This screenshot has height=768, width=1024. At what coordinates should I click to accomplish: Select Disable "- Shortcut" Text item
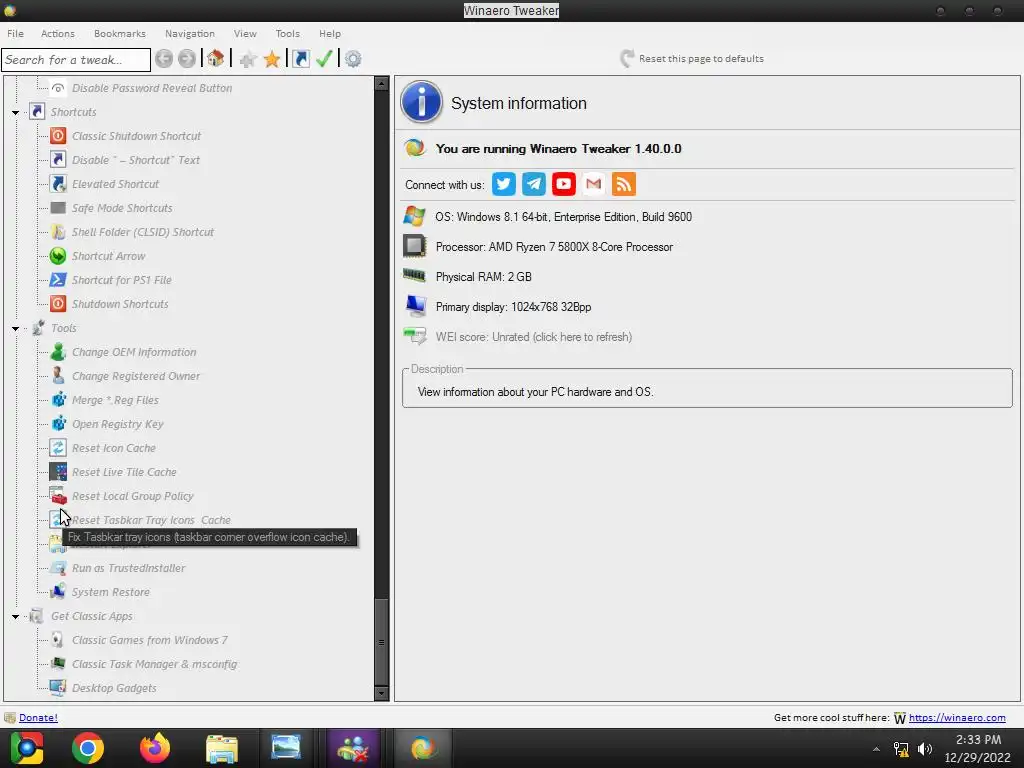pos(136,160)
